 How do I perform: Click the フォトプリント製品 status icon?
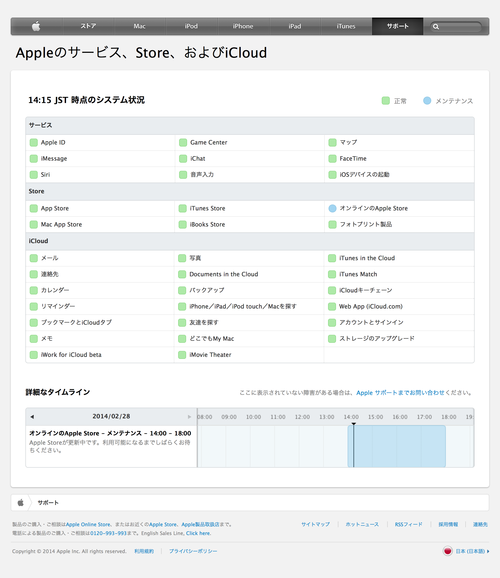pos(332,224)
